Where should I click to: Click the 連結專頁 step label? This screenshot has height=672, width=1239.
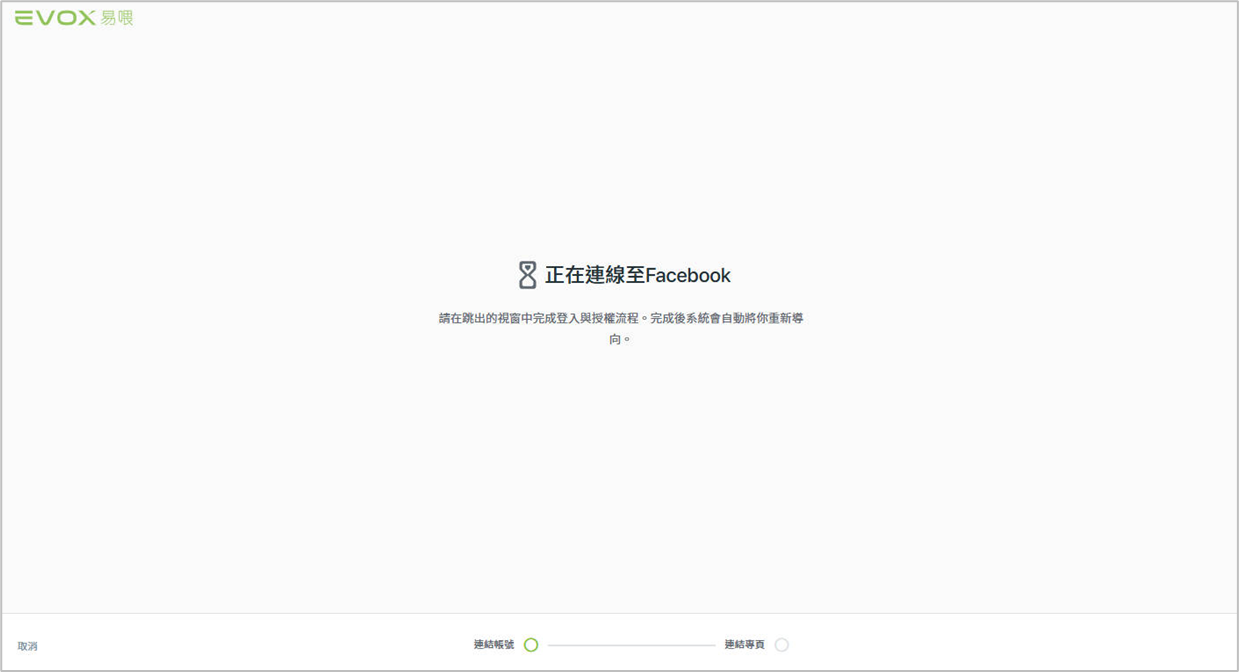(745, 645)
